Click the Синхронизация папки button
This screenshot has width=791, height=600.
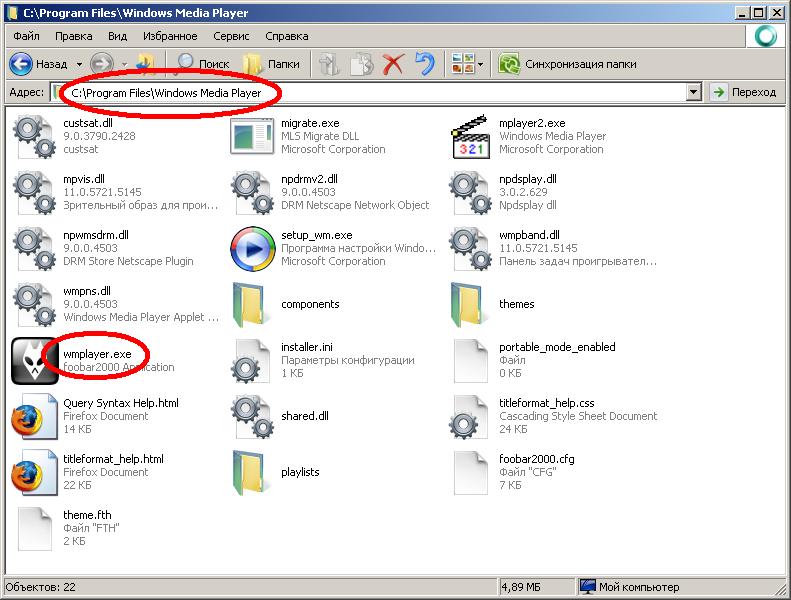click(564, 64)
